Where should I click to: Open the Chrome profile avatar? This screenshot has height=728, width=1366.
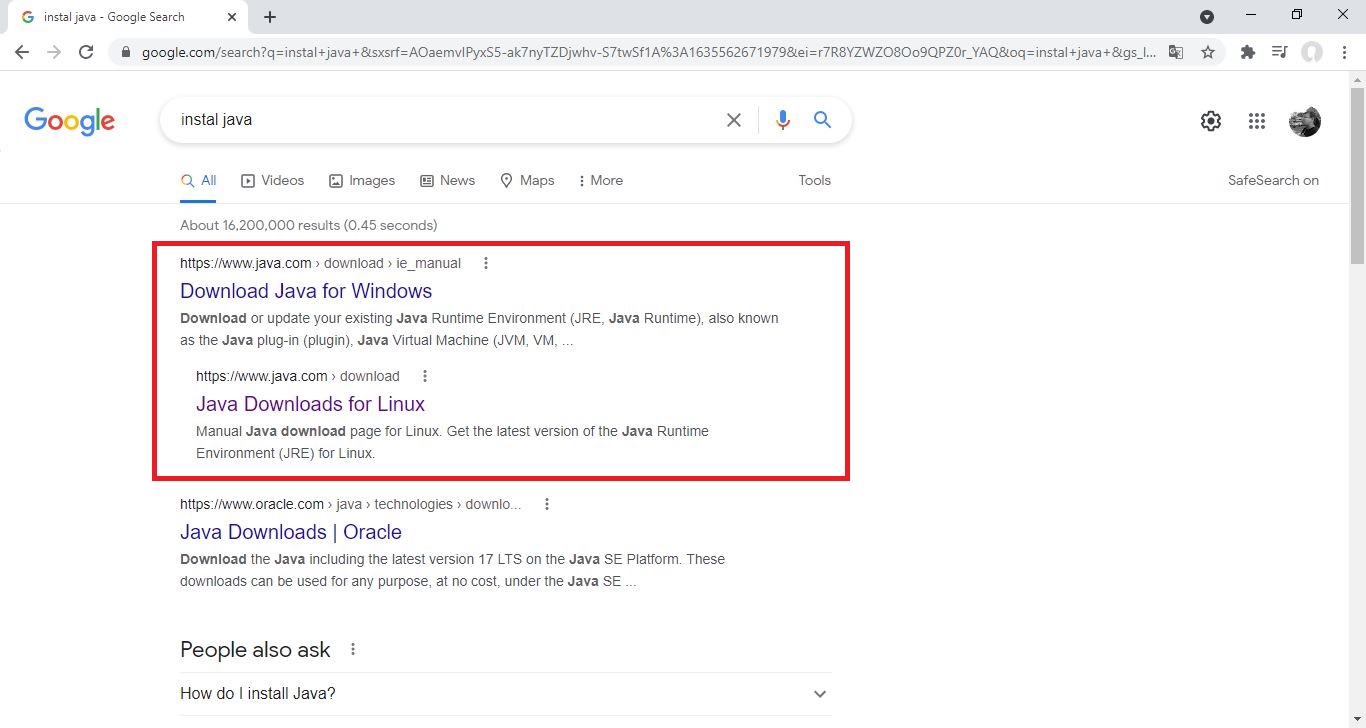(x=1312, y=52)
